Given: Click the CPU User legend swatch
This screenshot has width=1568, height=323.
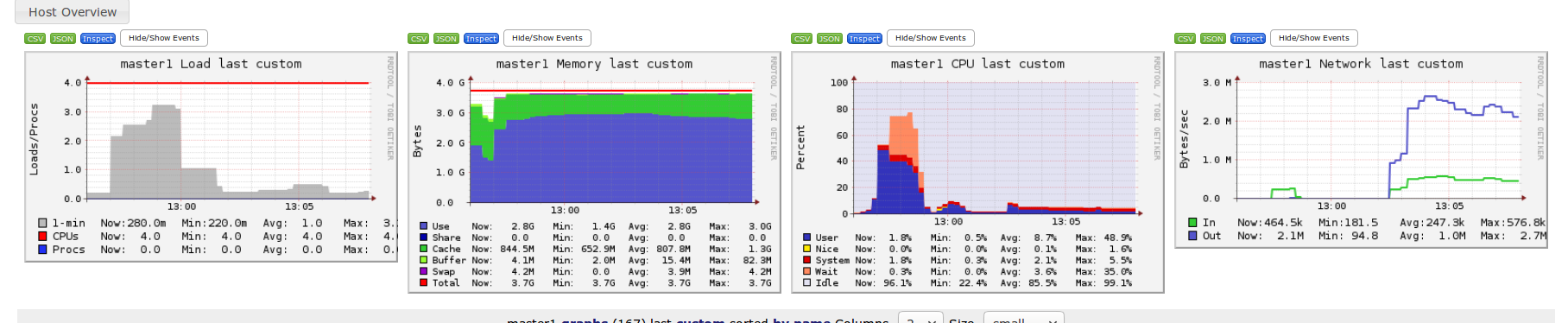Looking at the screenshot, I should pos(806,237).
